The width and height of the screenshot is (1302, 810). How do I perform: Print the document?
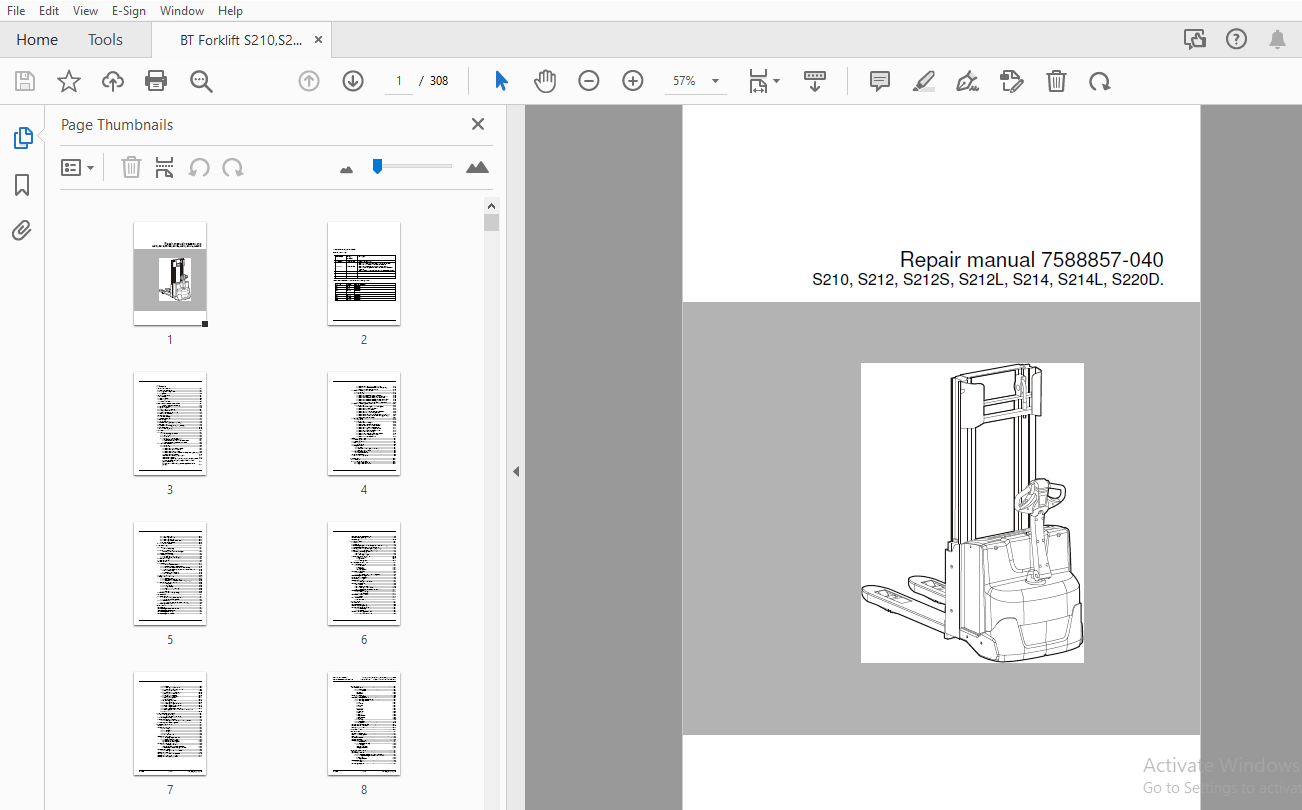156,81
